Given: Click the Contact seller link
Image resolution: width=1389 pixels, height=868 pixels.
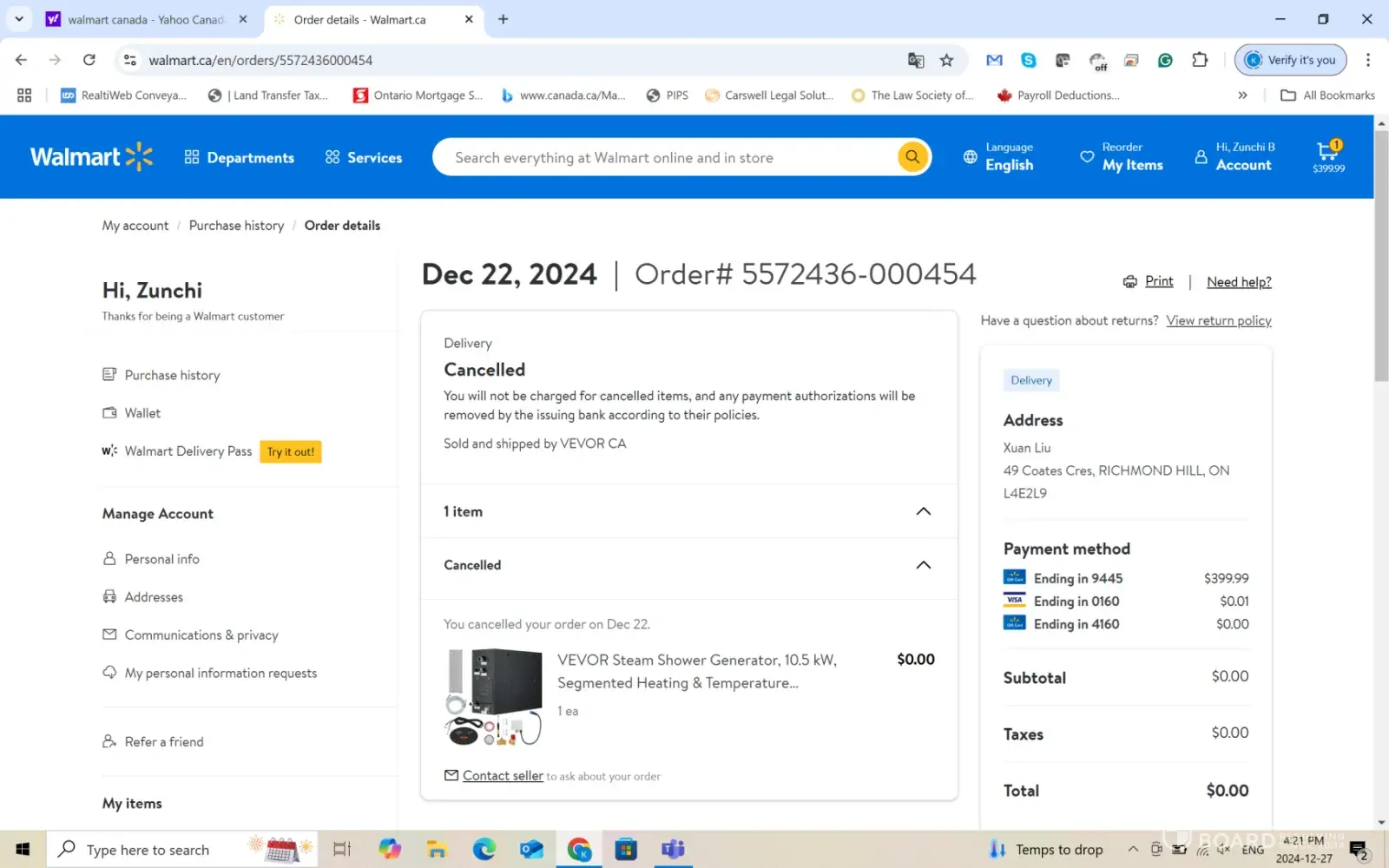Looking at the screenshot, I should [503, 776].
